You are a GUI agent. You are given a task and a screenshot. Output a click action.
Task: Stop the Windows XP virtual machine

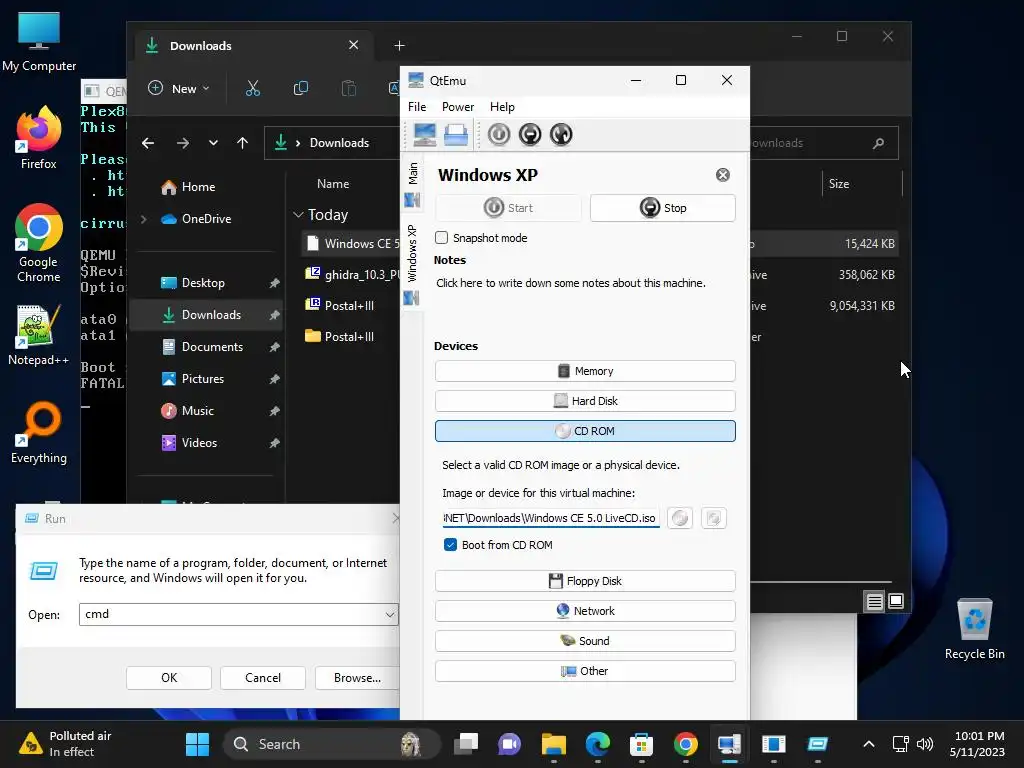[663, 208]
